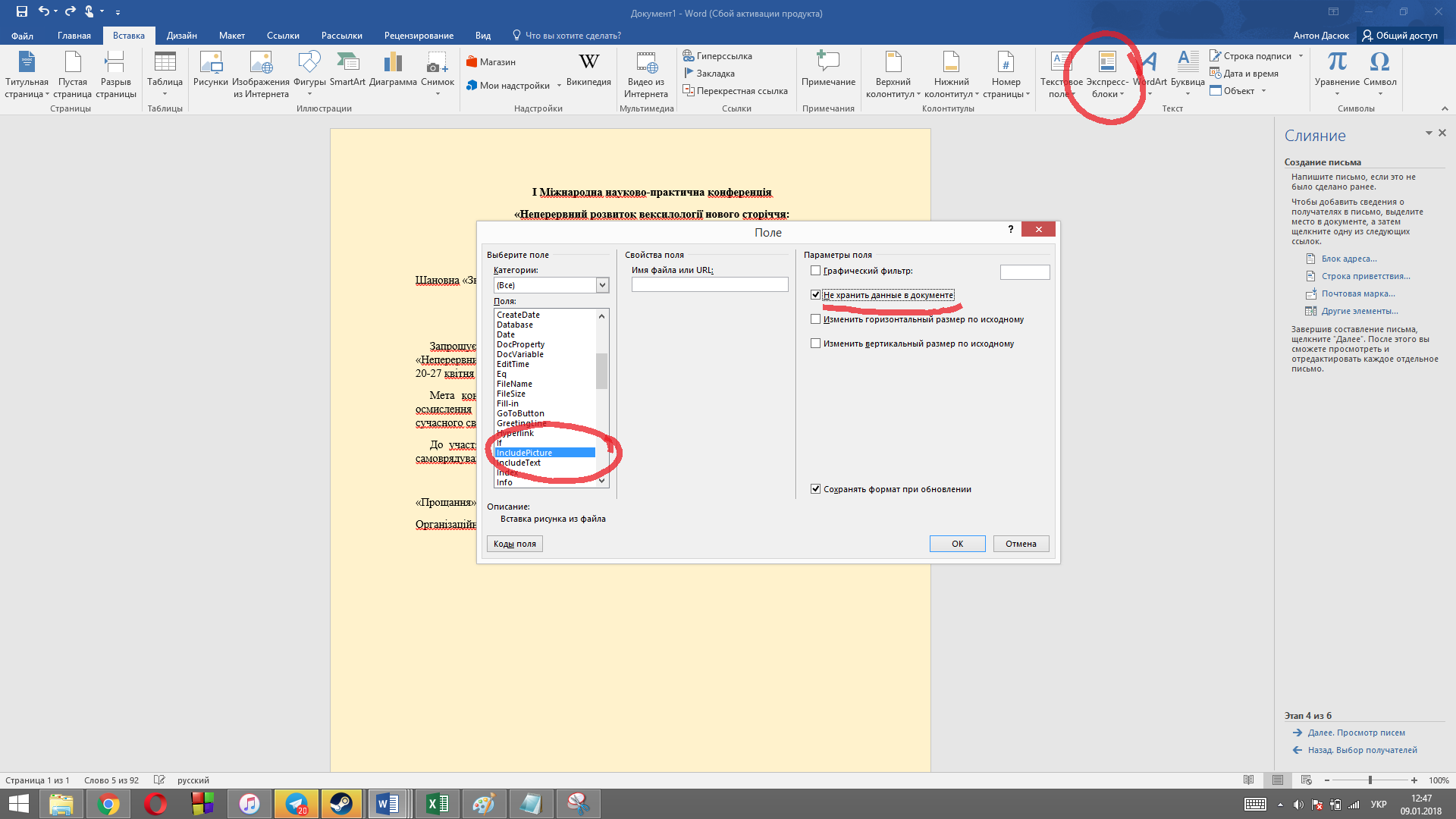Expand the Категории combo box

(602, 285)
